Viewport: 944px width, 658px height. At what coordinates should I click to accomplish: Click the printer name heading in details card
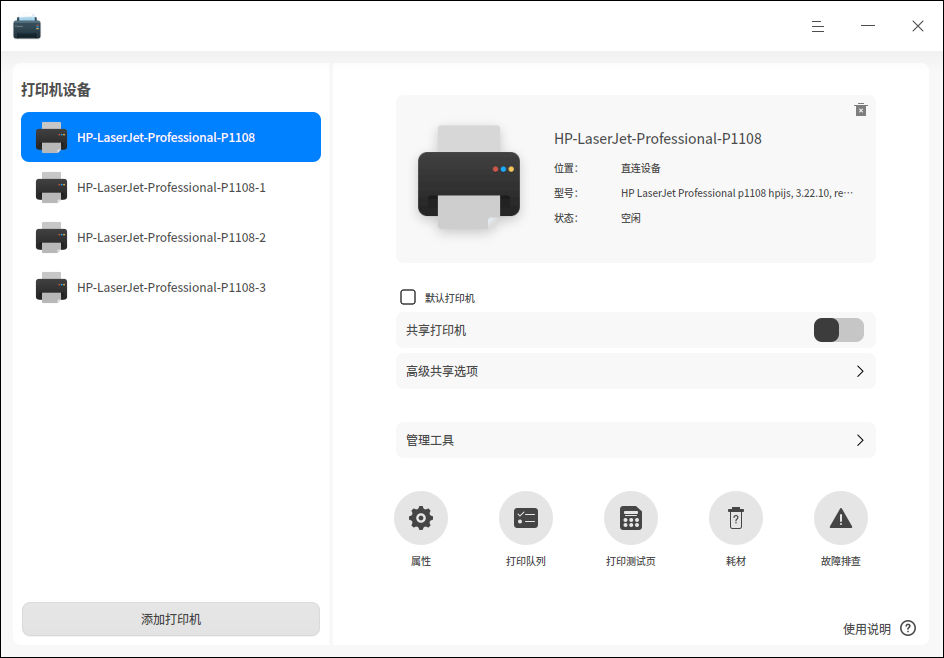point(657,139)
